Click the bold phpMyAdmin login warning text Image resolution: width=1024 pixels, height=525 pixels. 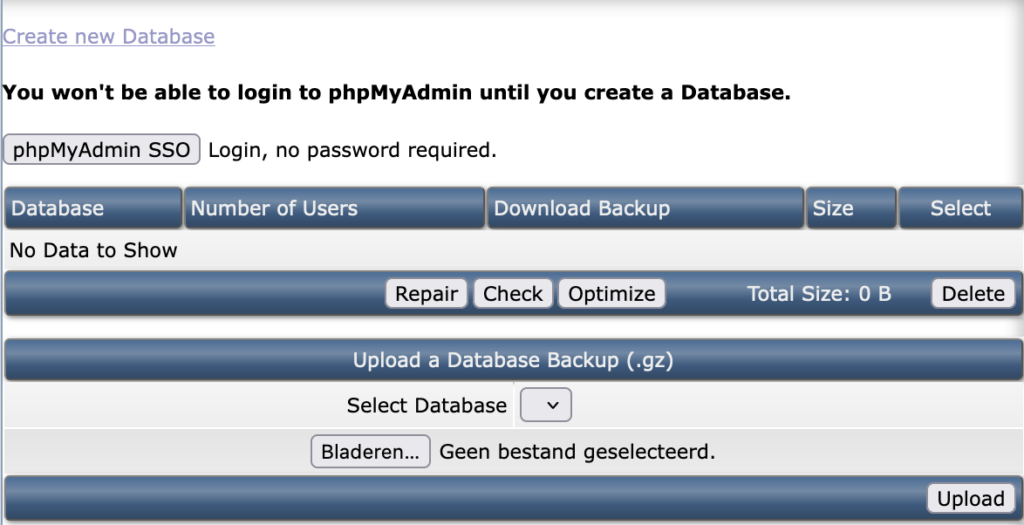point(397,93)
